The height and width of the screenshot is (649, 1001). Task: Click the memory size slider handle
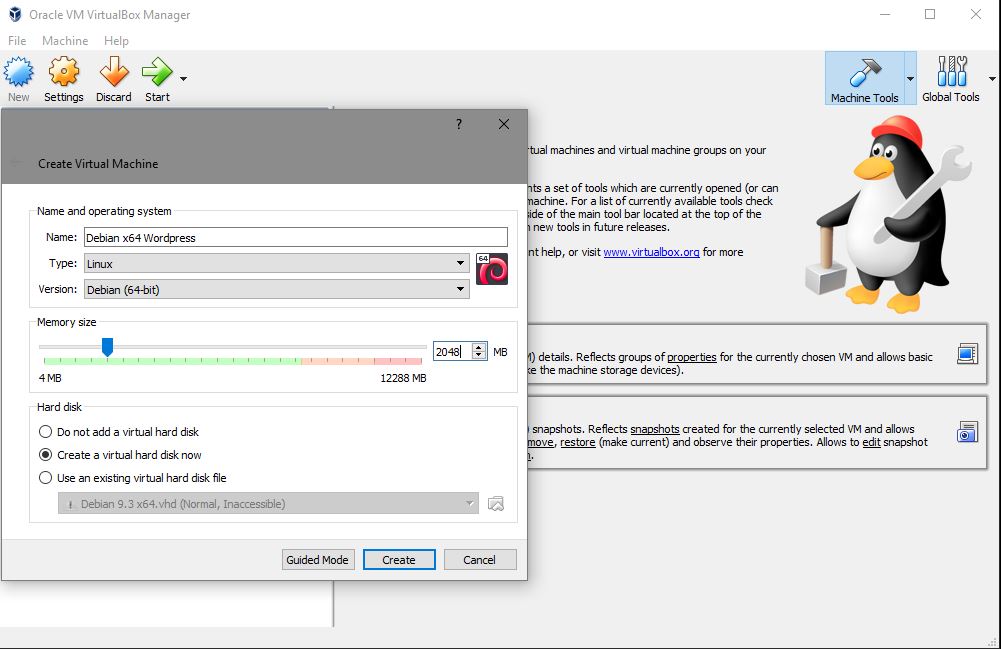pos(108,347)
